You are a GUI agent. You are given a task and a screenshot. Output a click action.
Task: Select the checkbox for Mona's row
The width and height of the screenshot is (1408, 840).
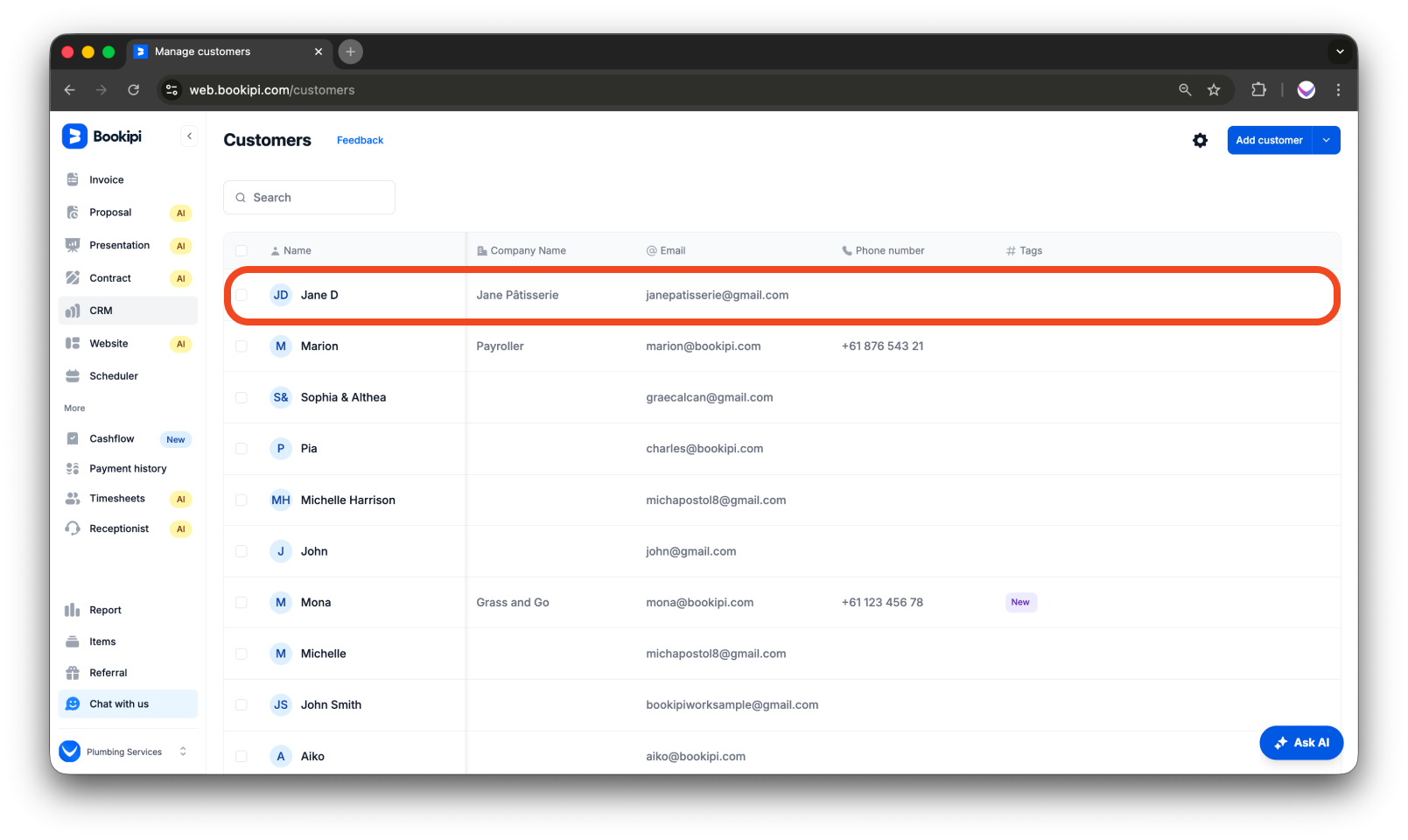point(242,602)
